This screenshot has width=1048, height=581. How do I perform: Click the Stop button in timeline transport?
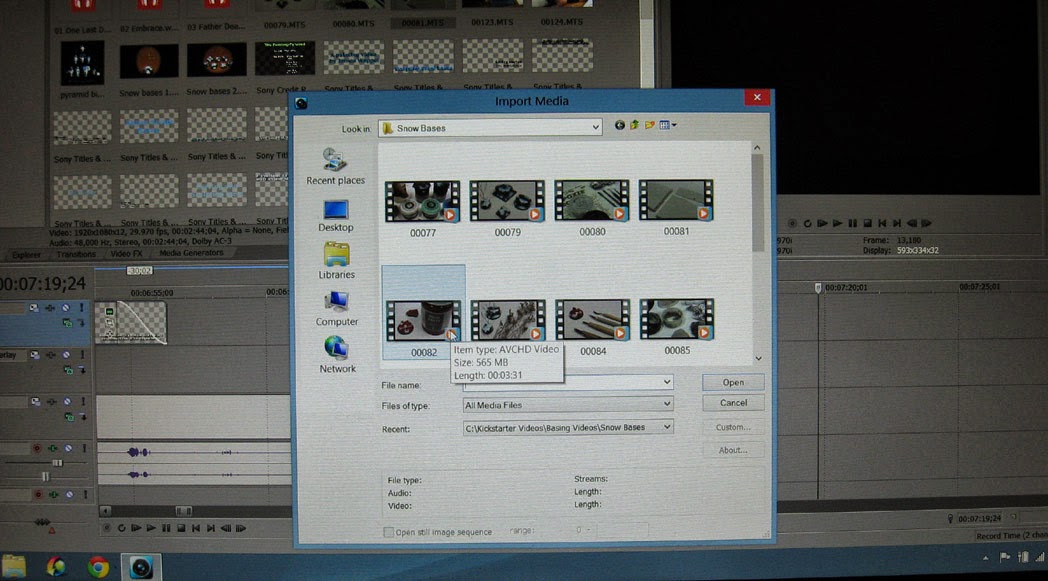point(181,528)
